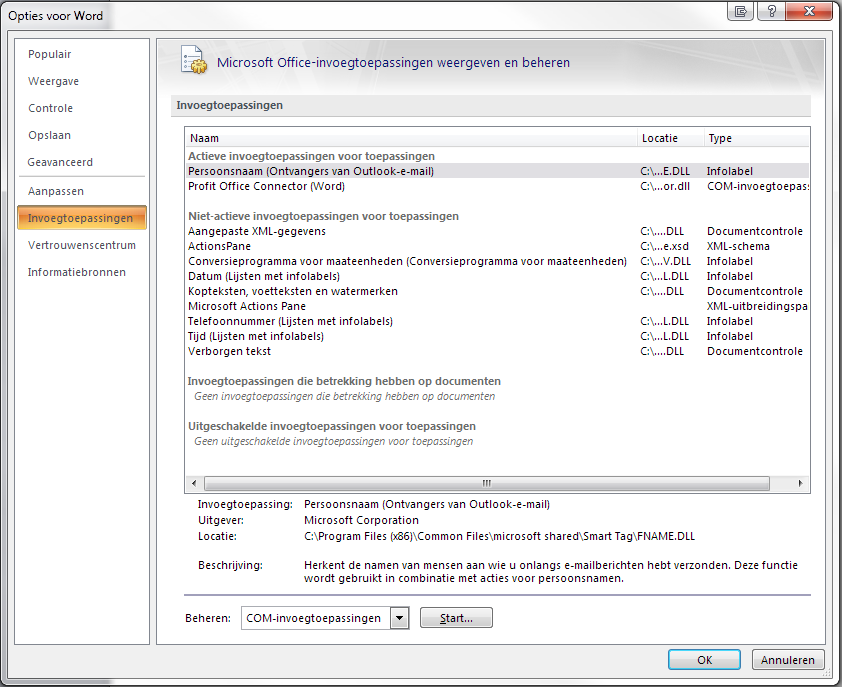Select the Verborgen tekst add-in row
The image size is (842, 687).
(x=230, y=351)
